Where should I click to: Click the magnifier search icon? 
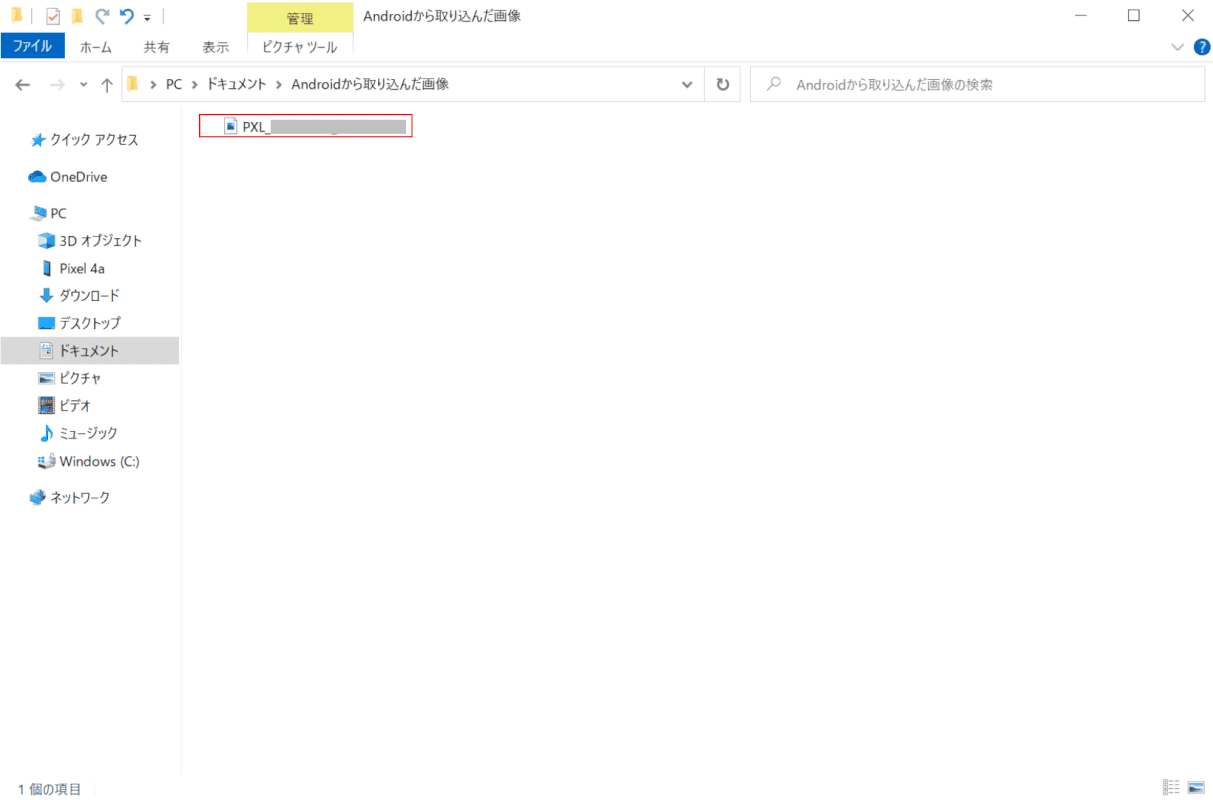[772, 85]
